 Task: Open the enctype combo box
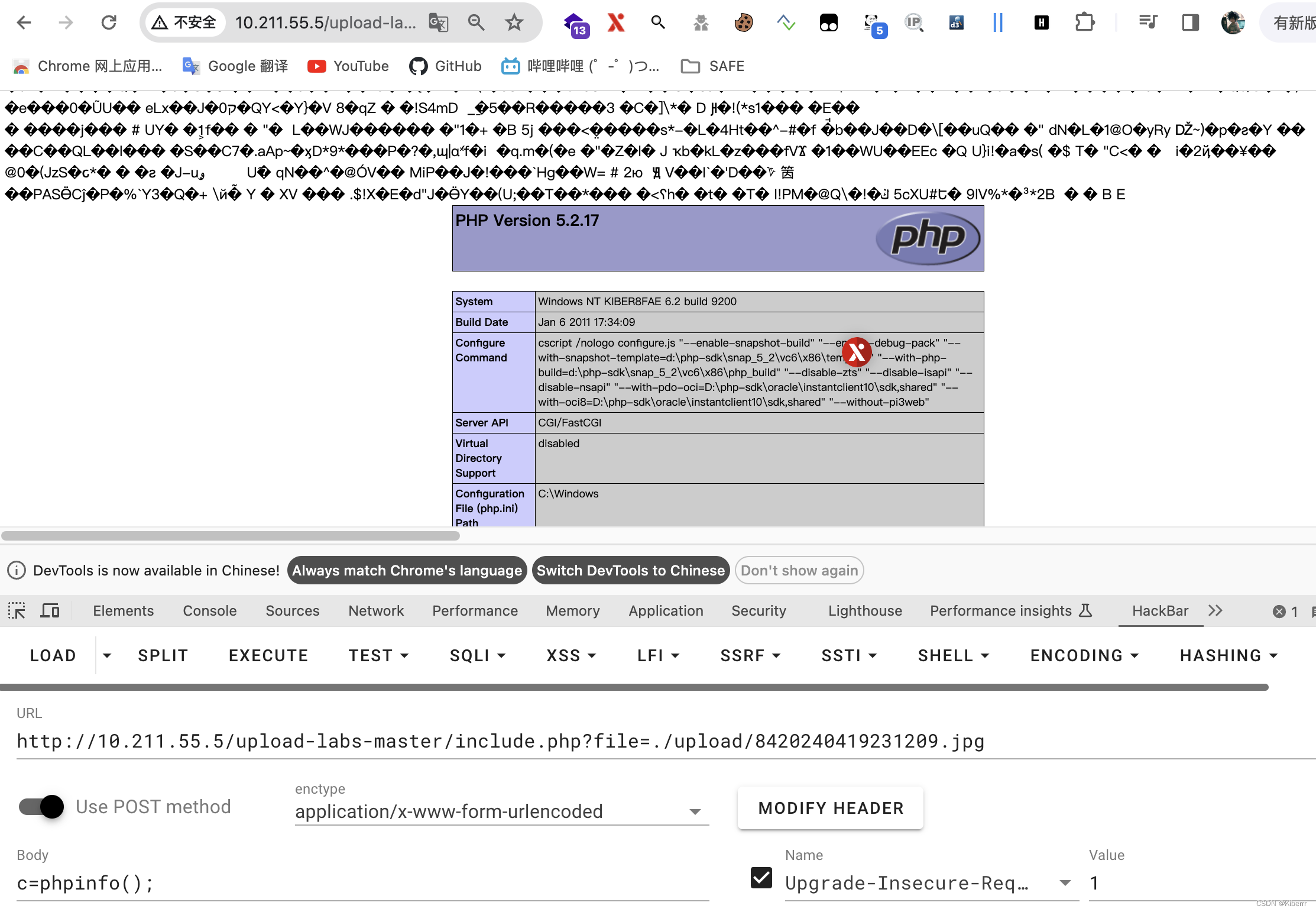tap(501, 811)
